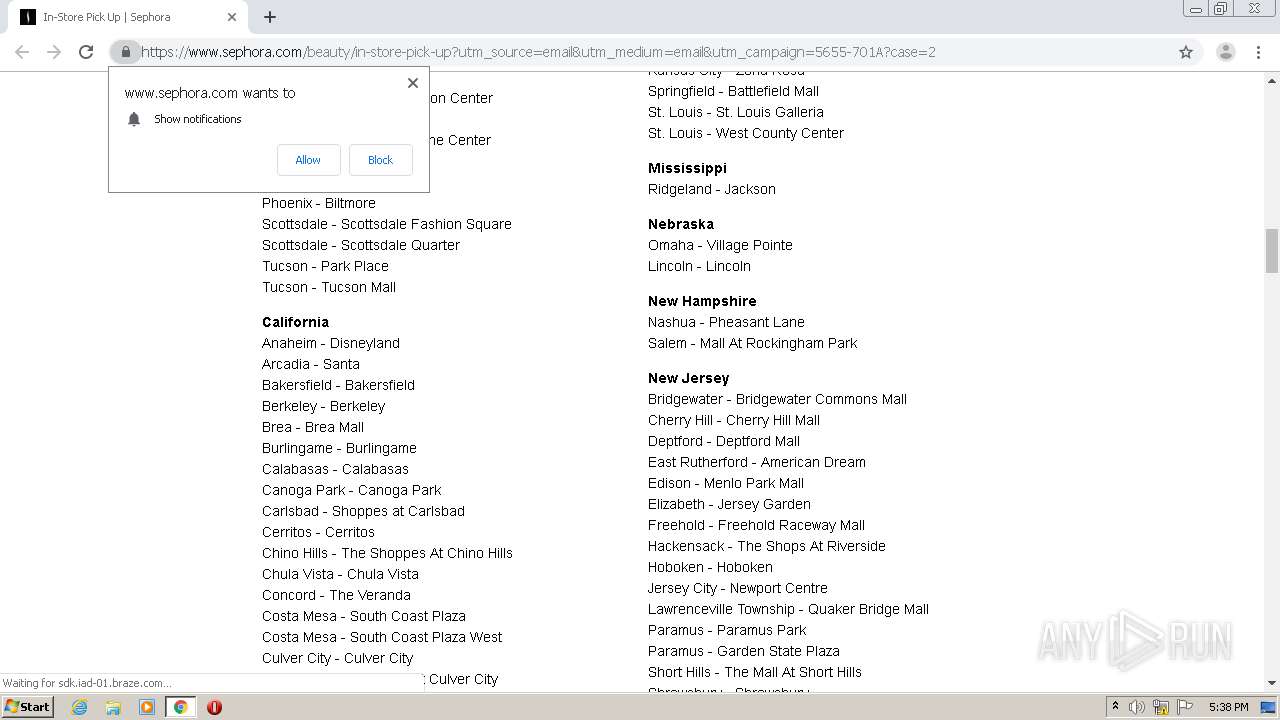The height and width of the screenshot is (720, 1280).
Task: Open a new browser tab
Action: [x=270, y=17]
